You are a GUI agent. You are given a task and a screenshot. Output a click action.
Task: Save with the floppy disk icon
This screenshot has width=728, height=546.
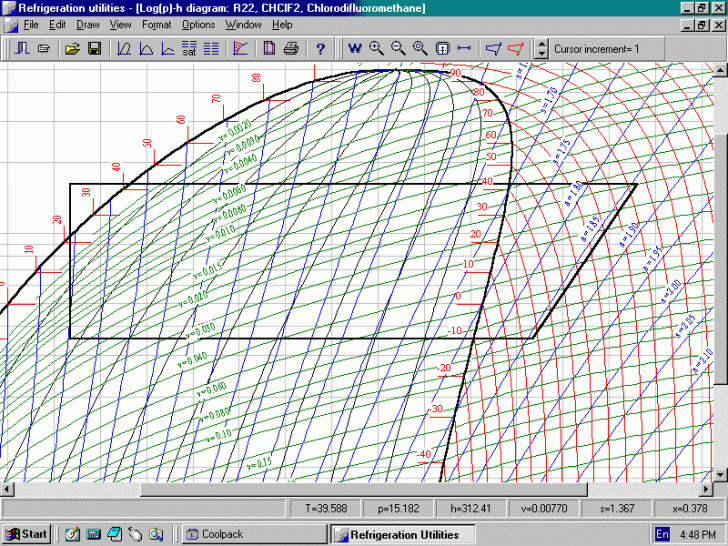pyautogui.click(x=95, y=48)
